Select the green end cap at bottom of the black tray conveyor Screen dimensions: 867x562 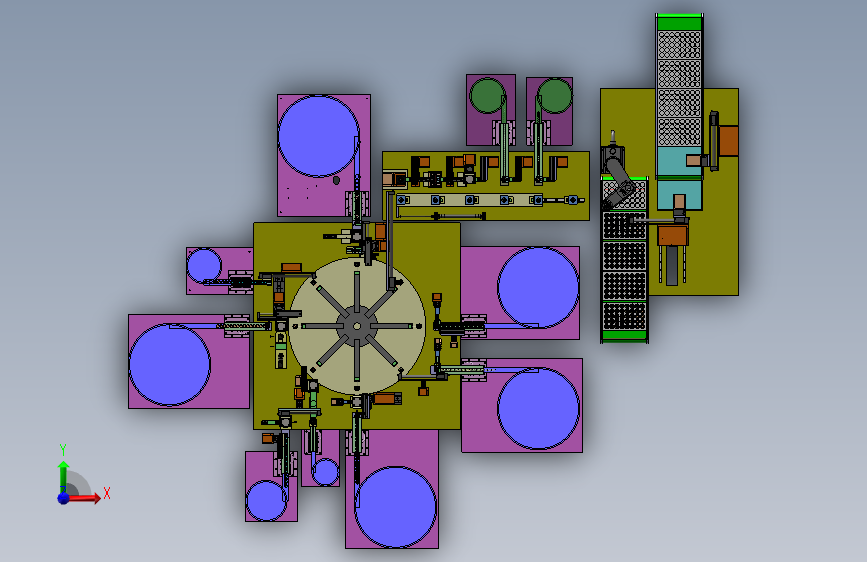[x=624, y=335]
